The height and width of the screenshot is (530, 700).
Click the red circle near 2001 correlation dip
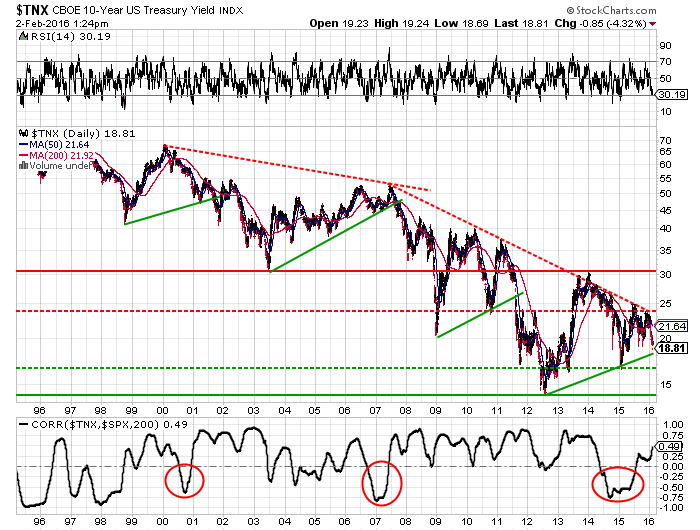coord(182,481)
